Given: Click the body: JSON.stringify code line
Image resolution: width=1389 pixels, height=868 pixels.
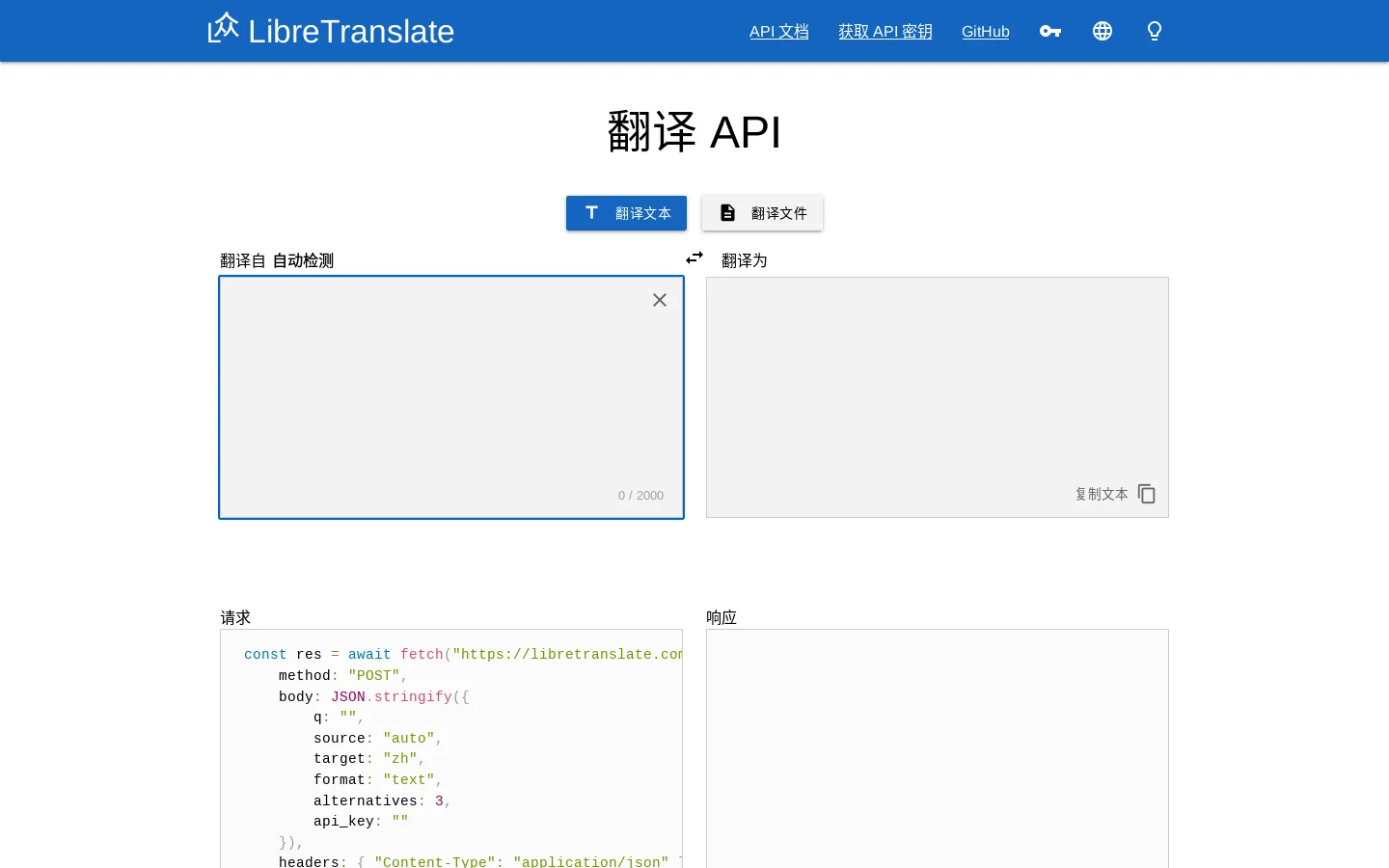Looking at the screenshot, I should click(374, 697).
